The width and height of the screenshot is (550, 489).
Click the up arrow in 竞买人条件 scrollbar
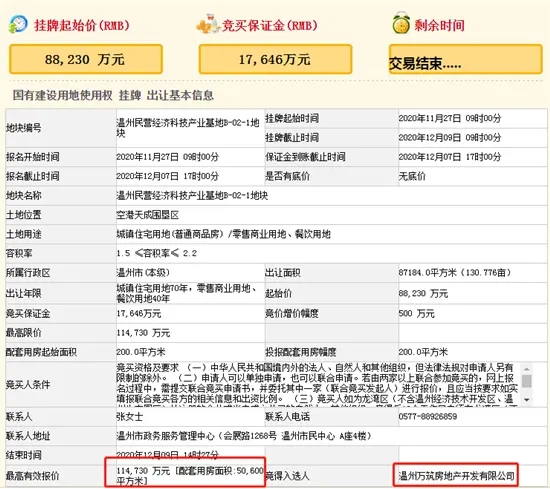(526, 369)
